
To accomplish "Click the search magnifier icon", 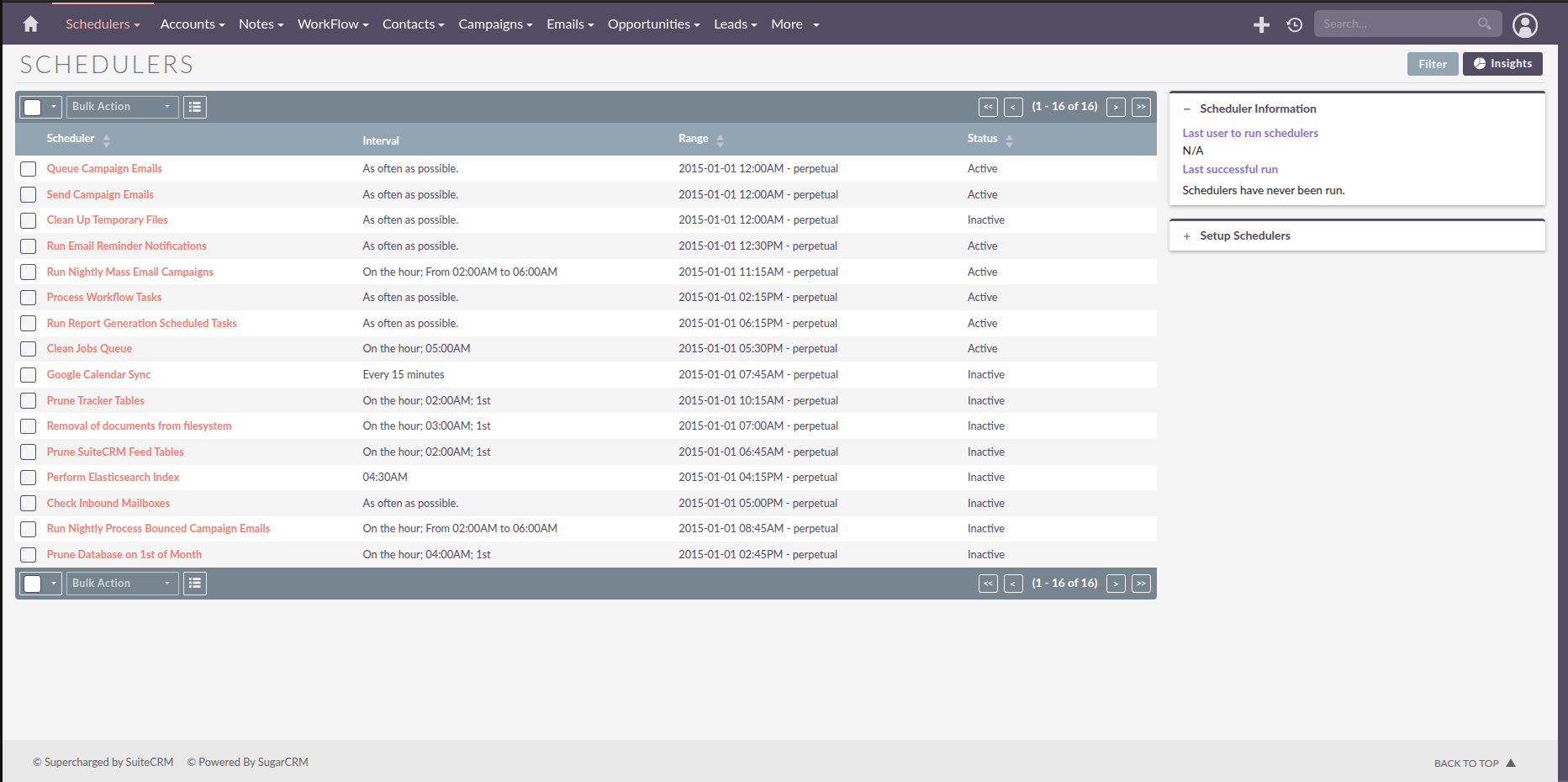I will [x=1485, y=23].
